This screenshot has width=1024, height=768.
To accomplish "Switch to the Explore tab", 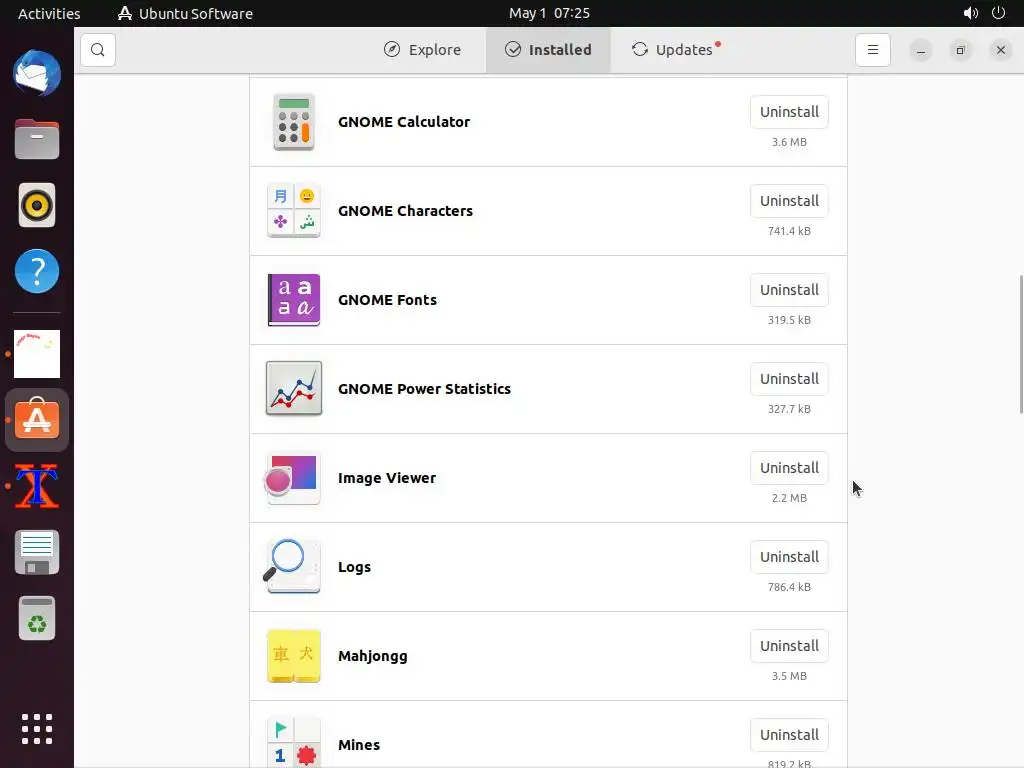I will click(423, 50).
